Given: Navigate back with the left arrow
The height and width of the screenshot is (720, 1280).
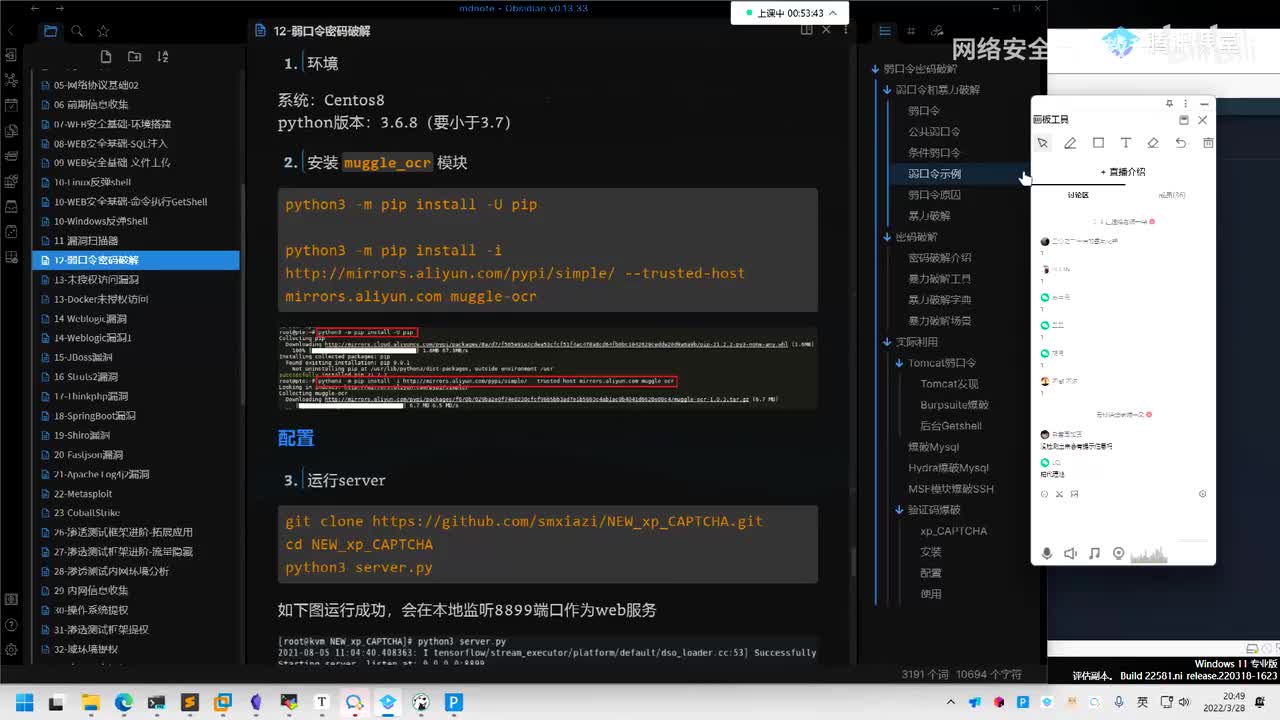Looking at the screenshot, I should (36, 8).
